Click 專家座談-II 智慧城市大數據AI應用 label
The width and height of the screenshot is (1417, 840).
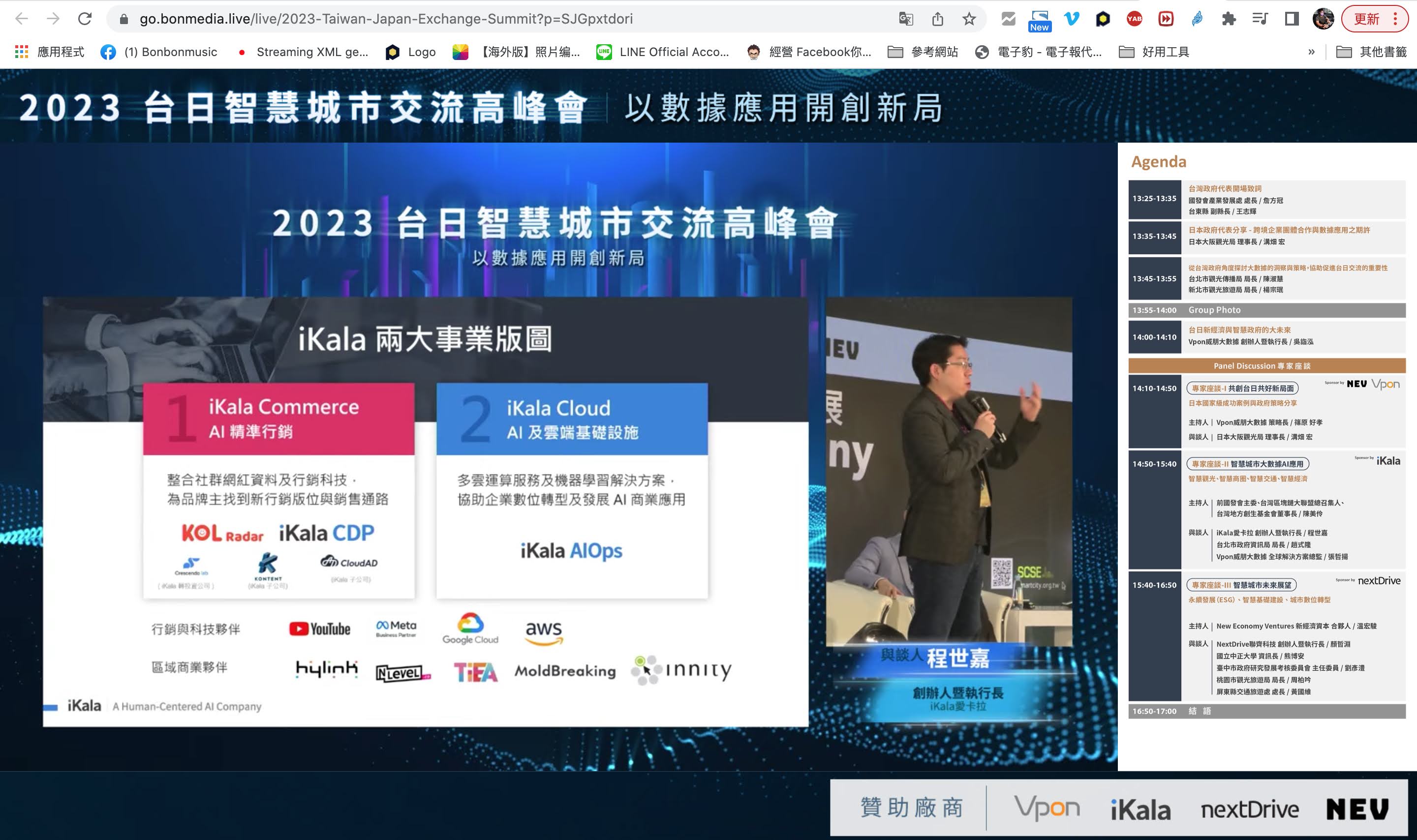(x=1248, y=464)
